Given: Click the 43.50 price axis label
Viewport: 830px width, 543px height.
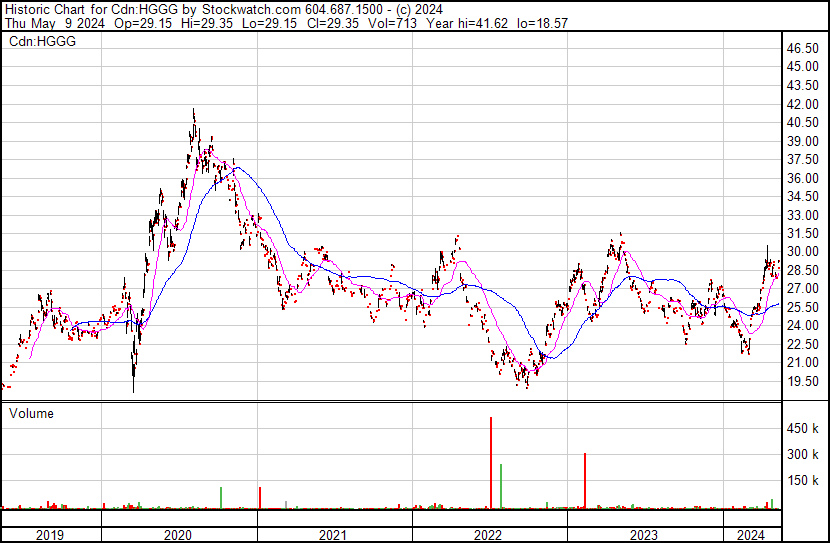Looking at the screenshot, I should (802, 85).
